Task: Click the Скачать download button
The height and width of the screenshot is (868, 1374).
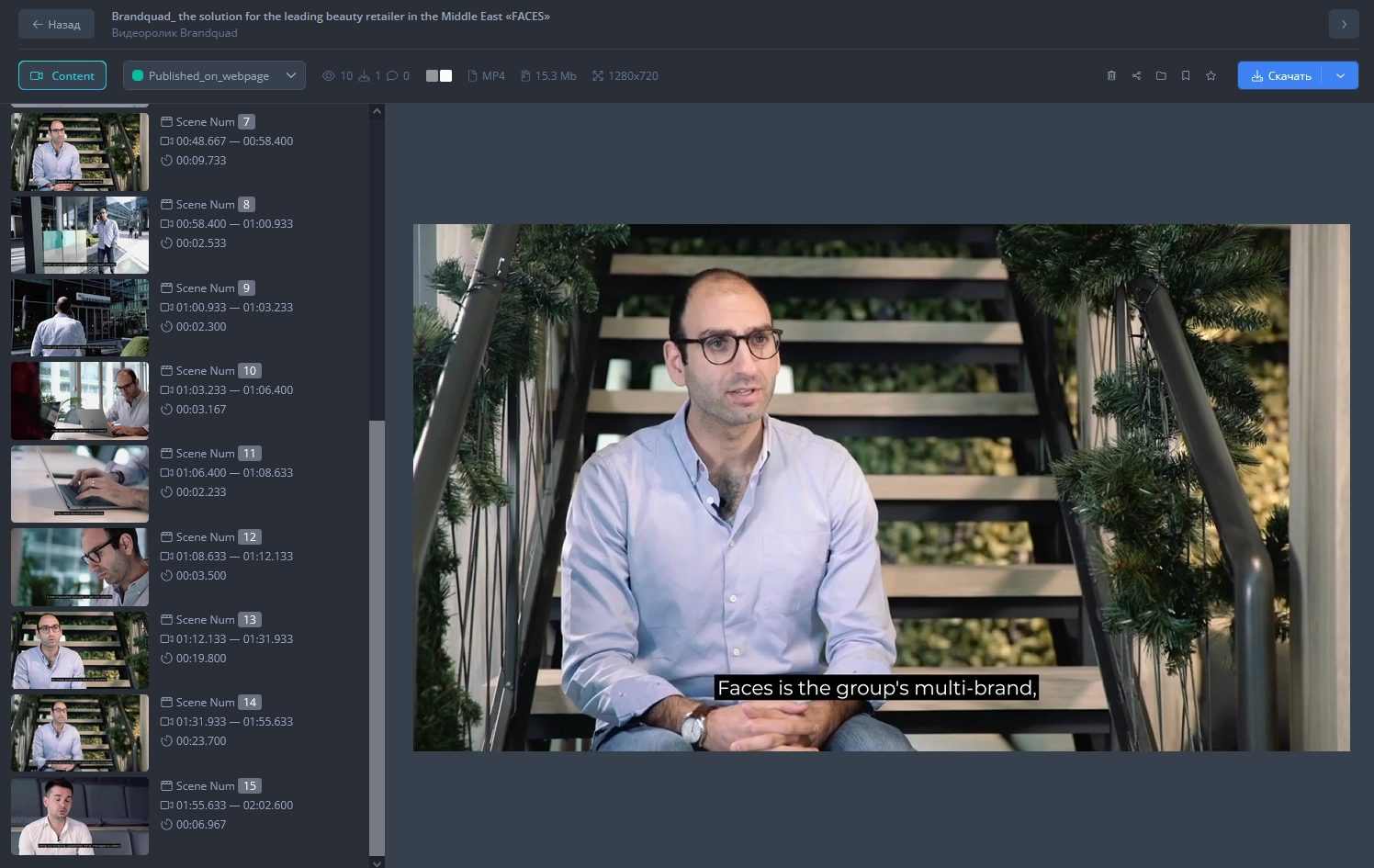Action: [1280, 75]
